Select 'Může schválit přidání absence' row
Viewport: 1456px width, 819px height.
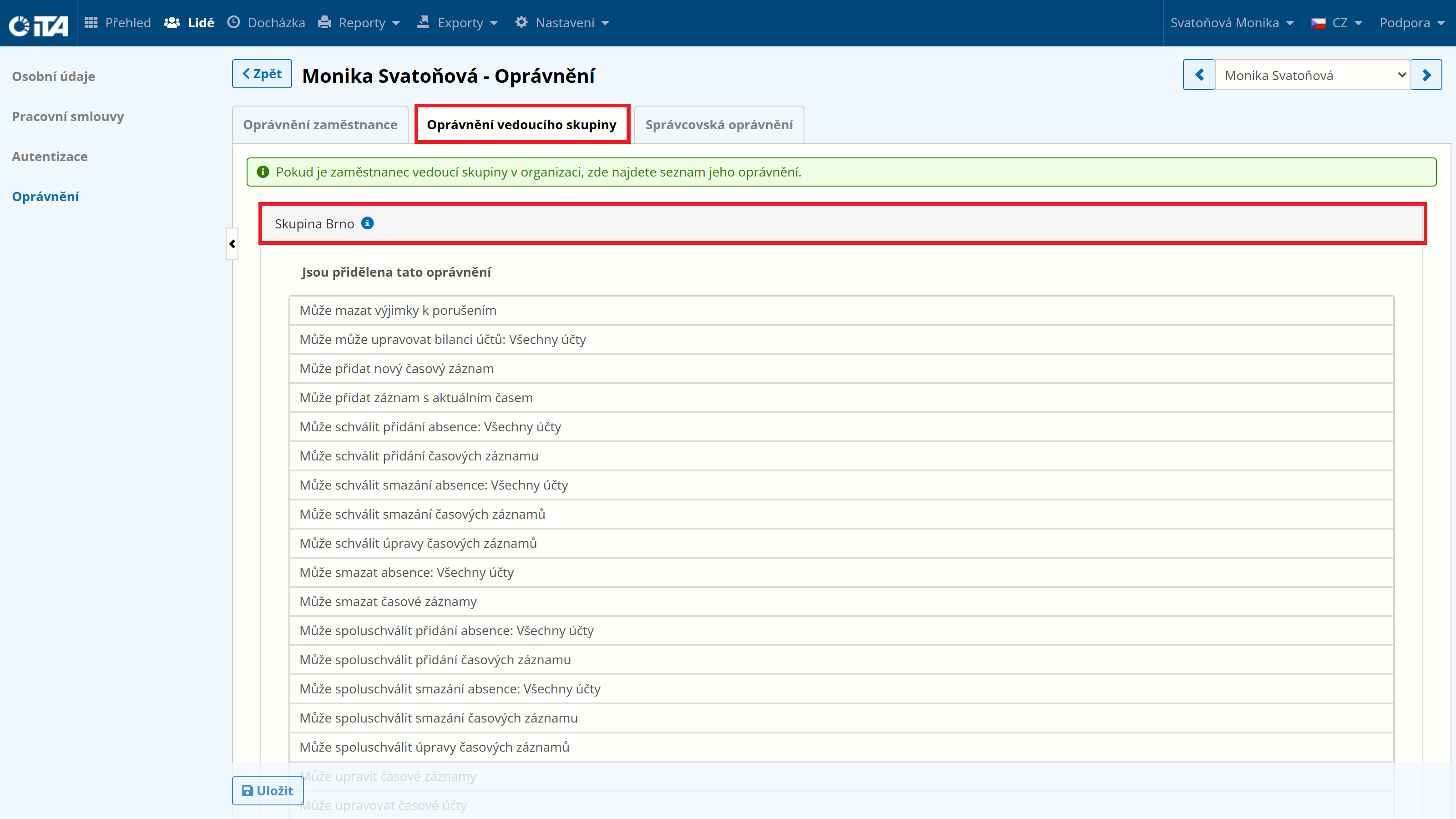click(842, 427)
